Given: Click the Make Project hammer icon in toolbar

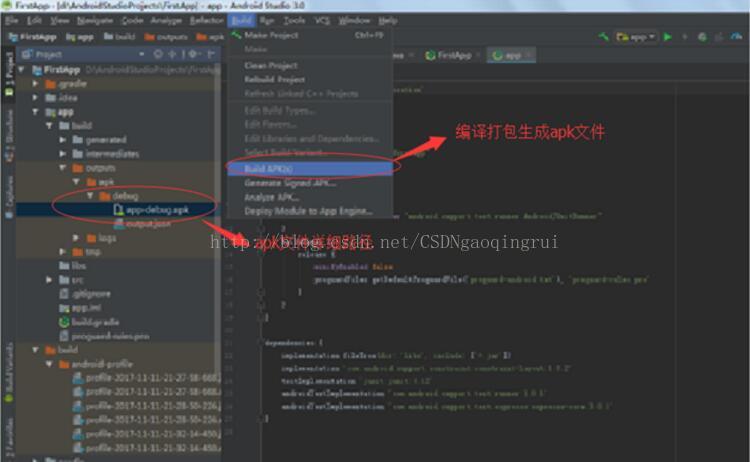Looking at the screenshot, I should [x=603, y=36].
